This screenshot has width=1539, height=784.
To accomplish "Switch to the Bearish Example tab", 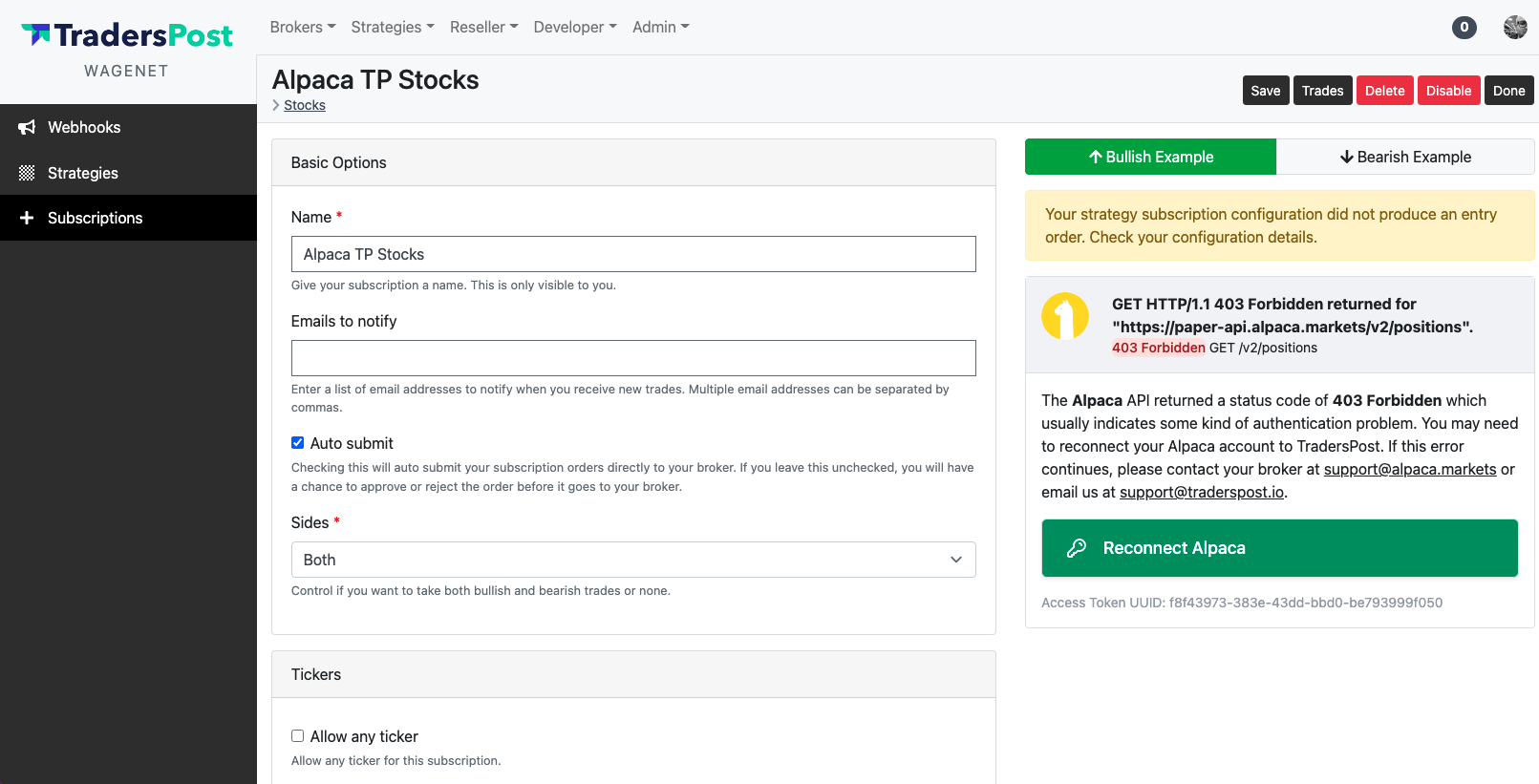I will tap(1405, 157).
